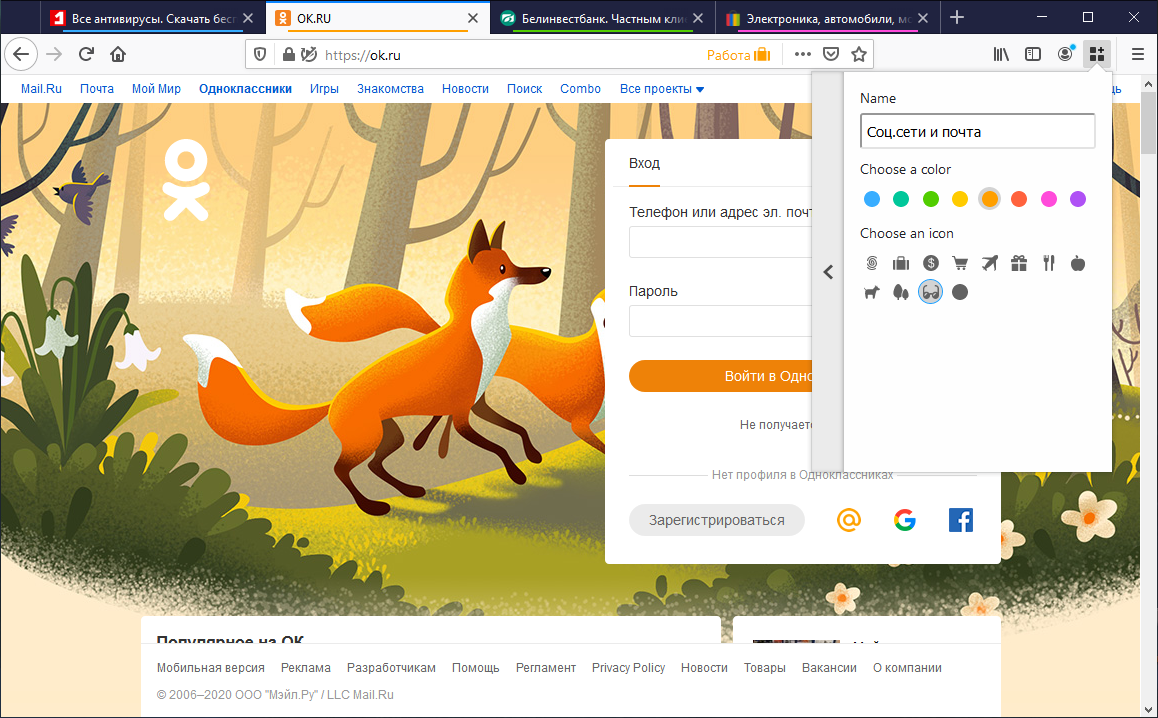Expand the Все проекты dropdown
This screenshot has height=718, width=1158.
tap(662, 89)
